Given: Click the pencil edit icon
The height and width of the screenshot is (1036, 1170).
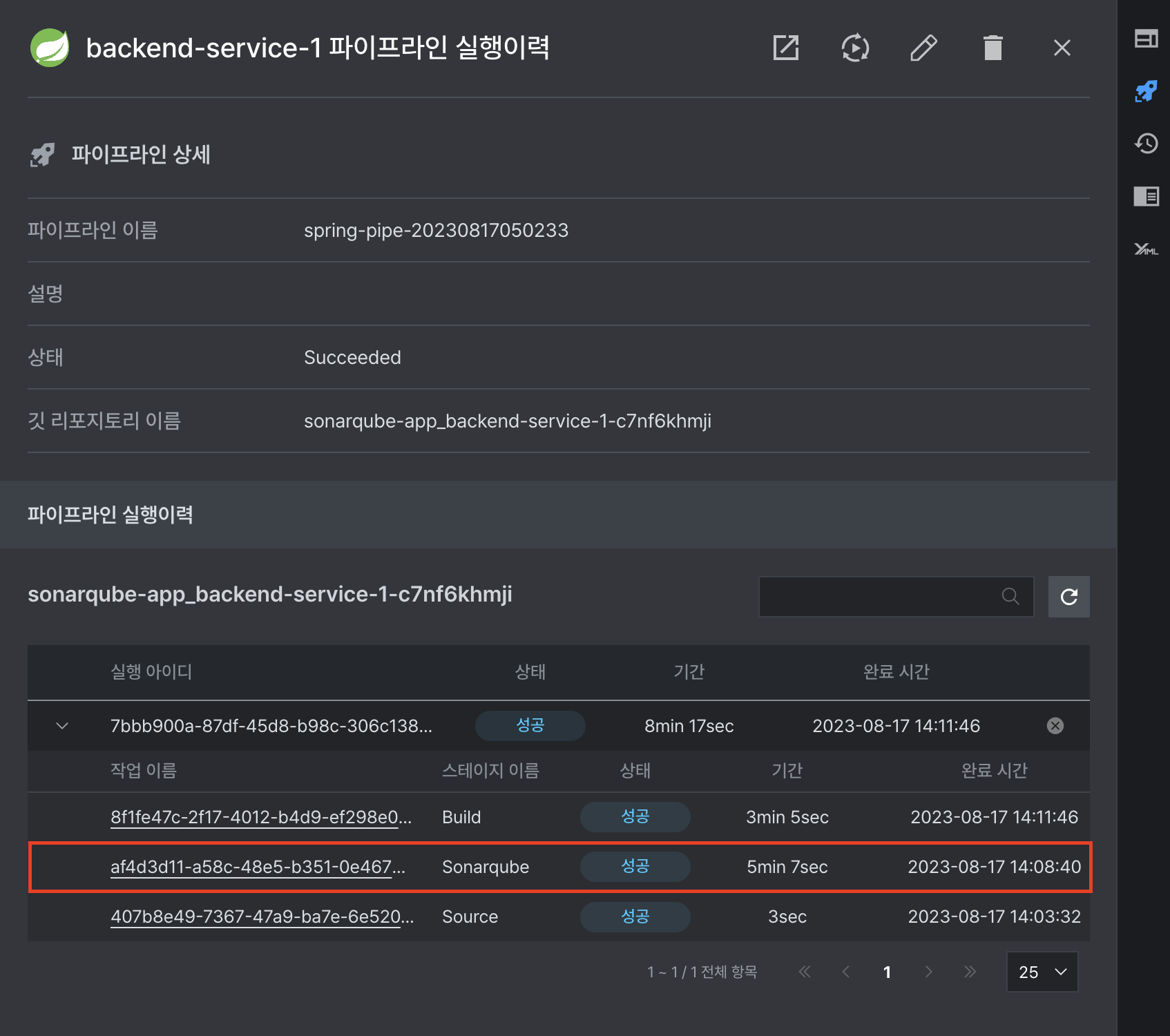Looking at the screenshot, I should 923,48.
